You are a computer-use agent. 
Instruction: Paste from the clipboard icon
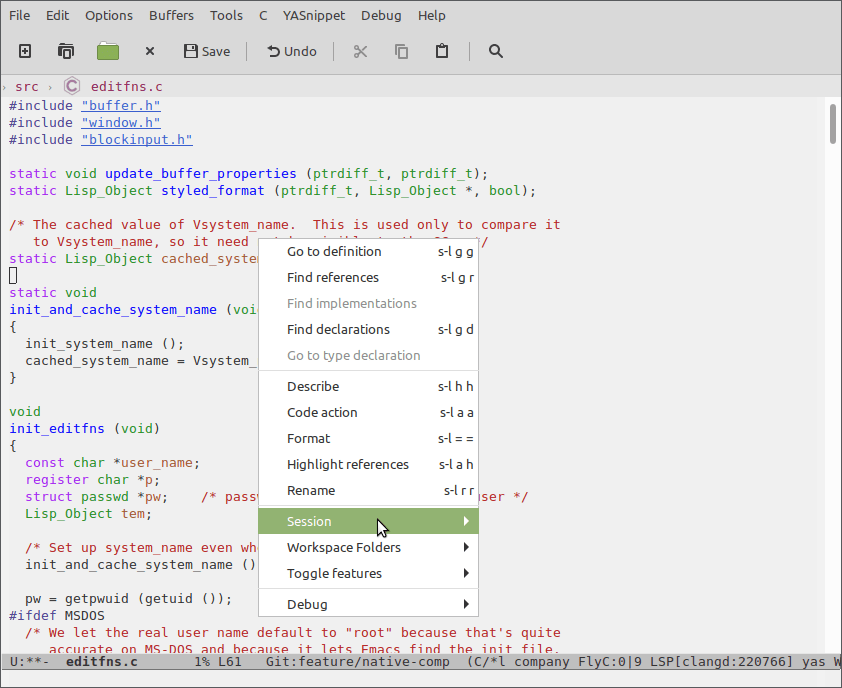[x=441, y=51]
